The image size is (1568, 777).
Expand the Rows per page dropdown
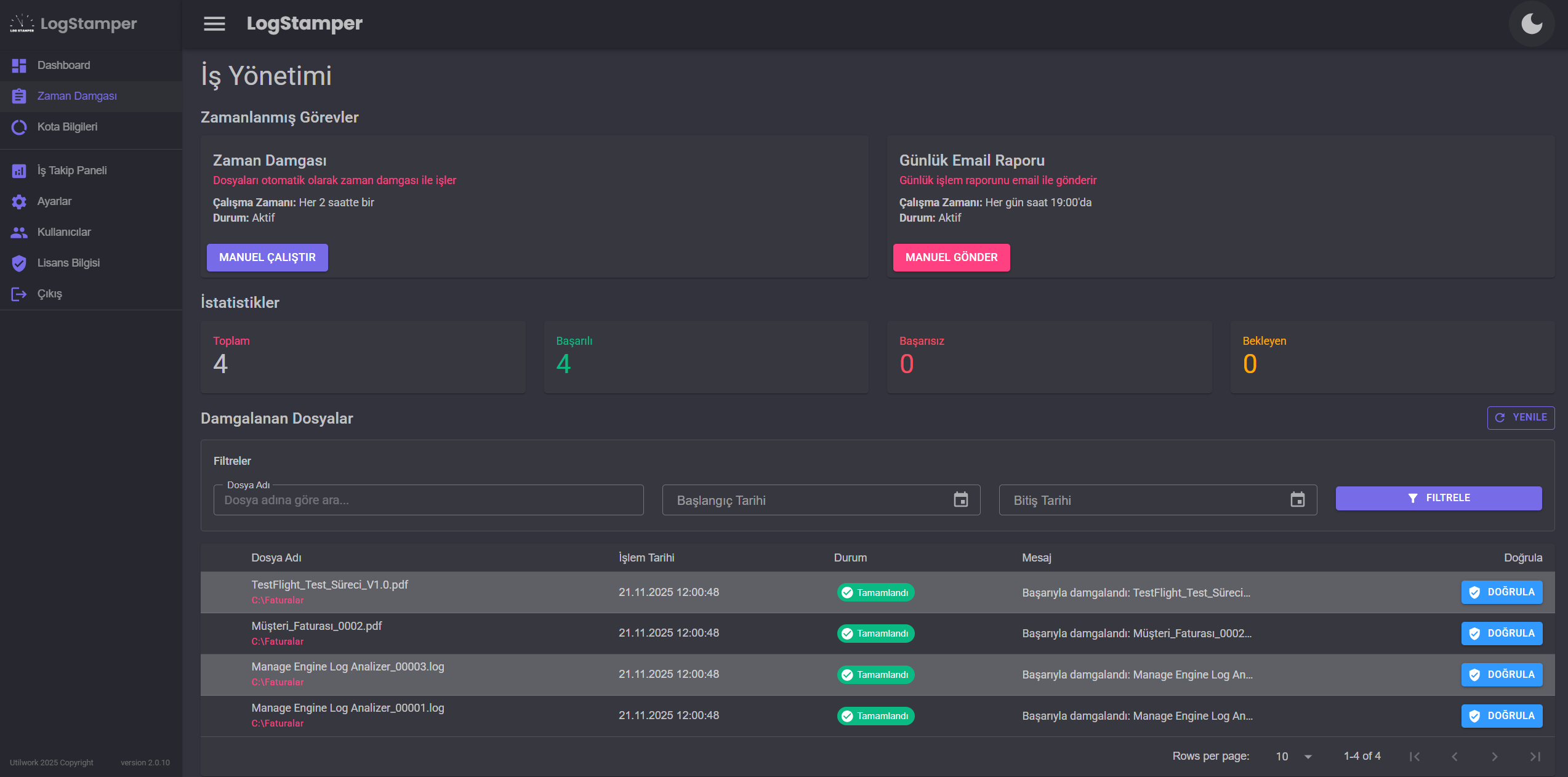click(1293, 756)
